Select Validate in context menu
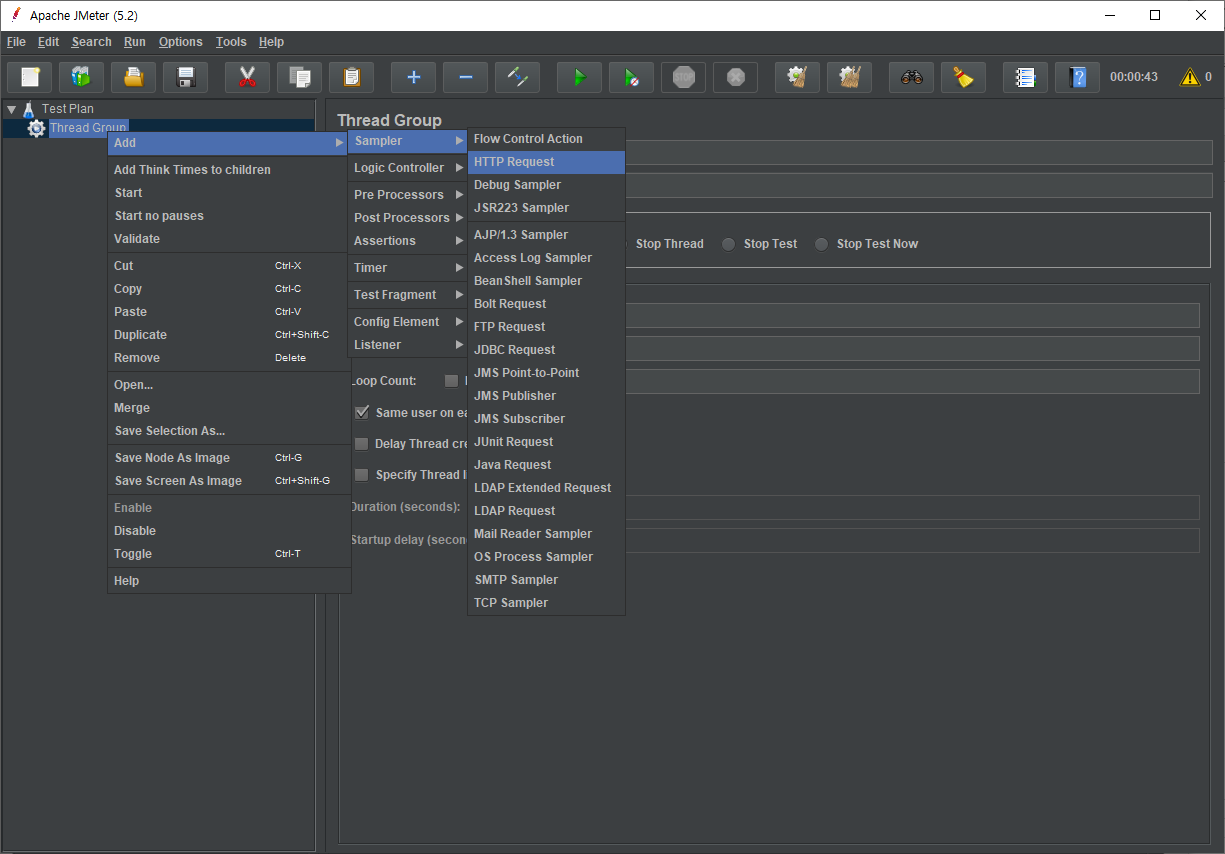Screen dimensions: 1225x854 (228, 239)
